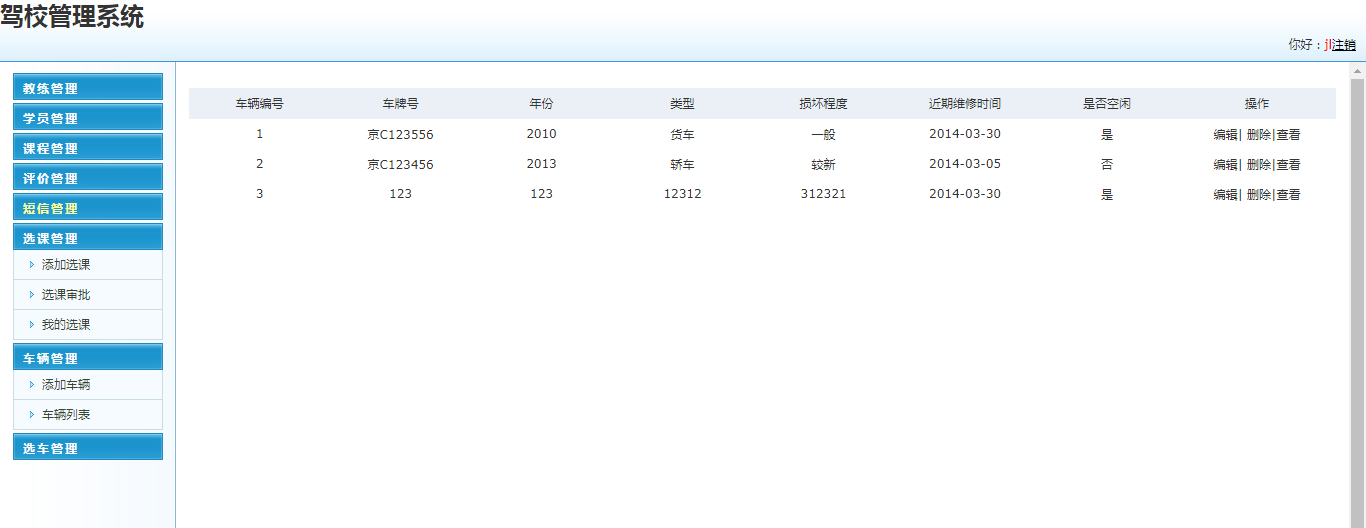Expand the 短信管理 section
The height and width of the screenshot is (528, 1366).
88,207
